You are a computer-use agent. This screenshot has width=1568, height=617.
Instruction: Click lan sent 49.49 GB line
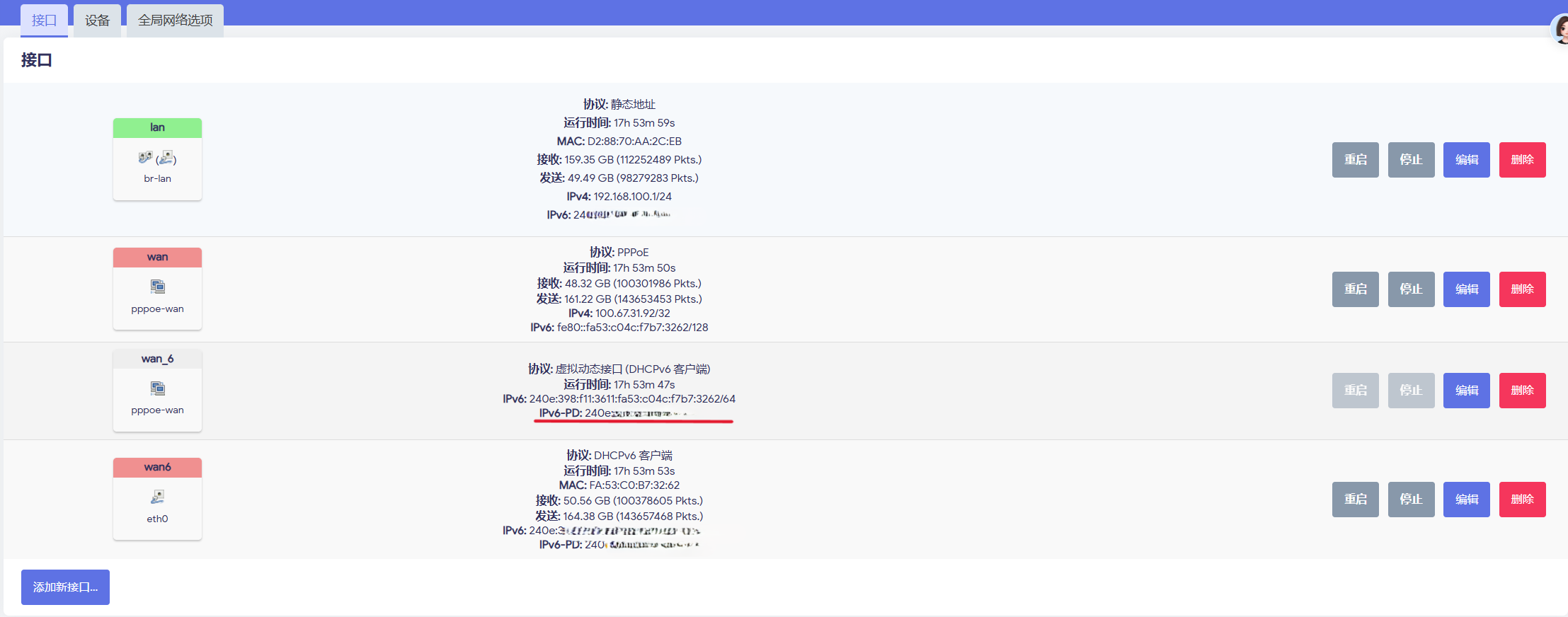[619, 178]
